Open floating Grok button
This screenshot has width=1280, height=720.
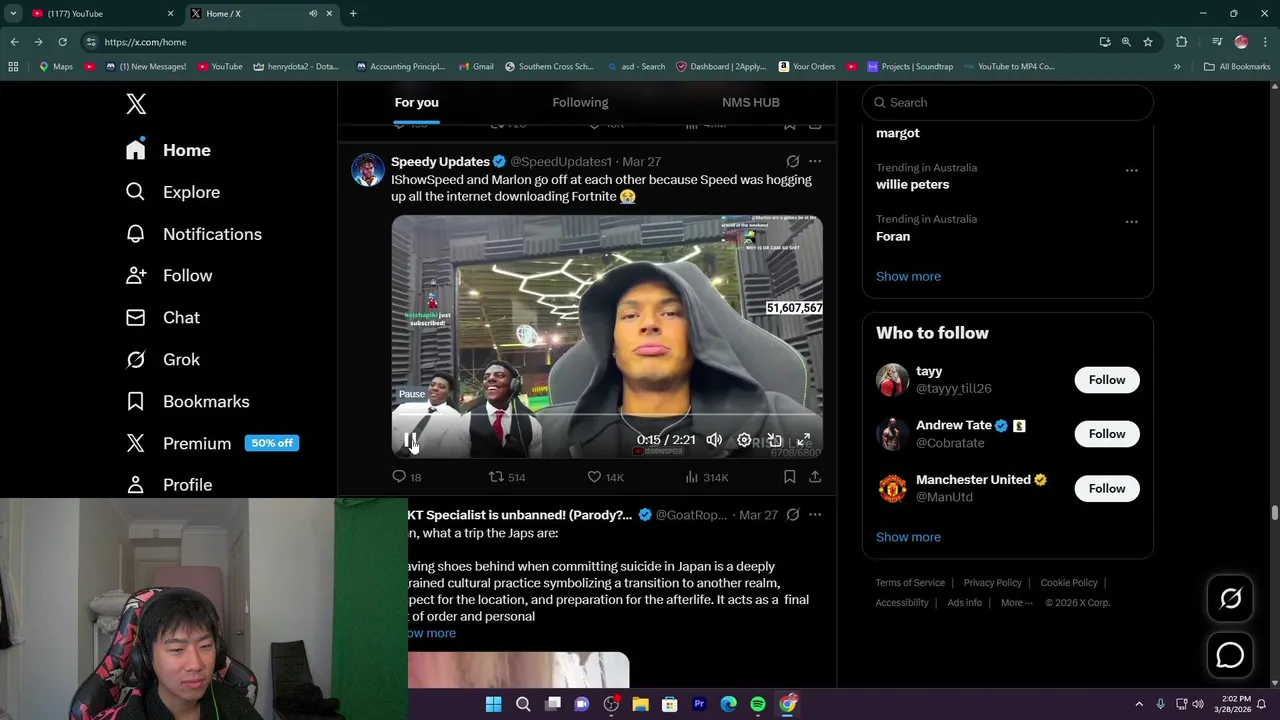[x=1230, y=598]
